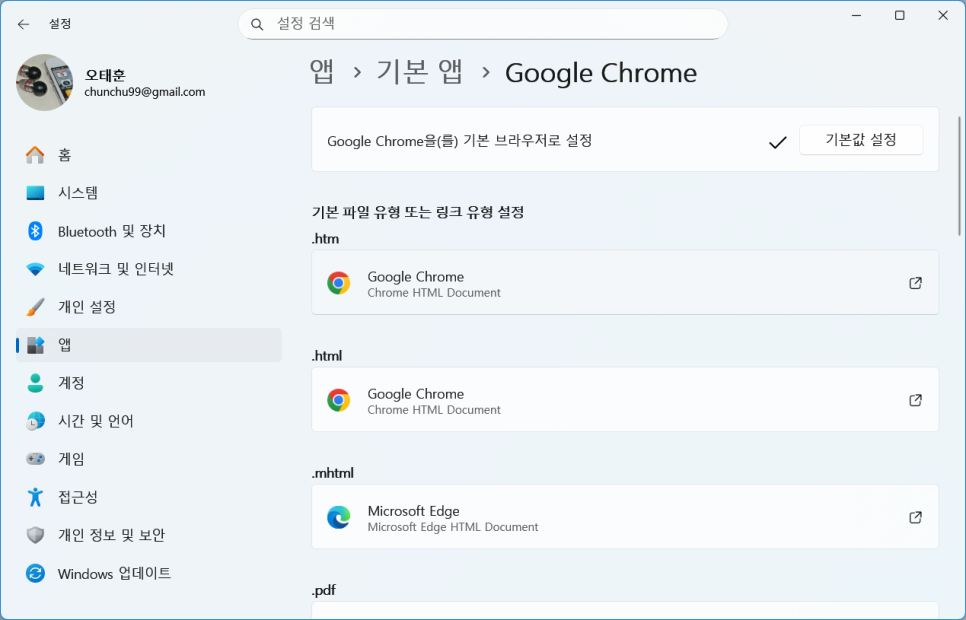This screenshot has height=620, width=966.
Task: Open the 오태훈 profile picture
Action: [x=44, y=83]
